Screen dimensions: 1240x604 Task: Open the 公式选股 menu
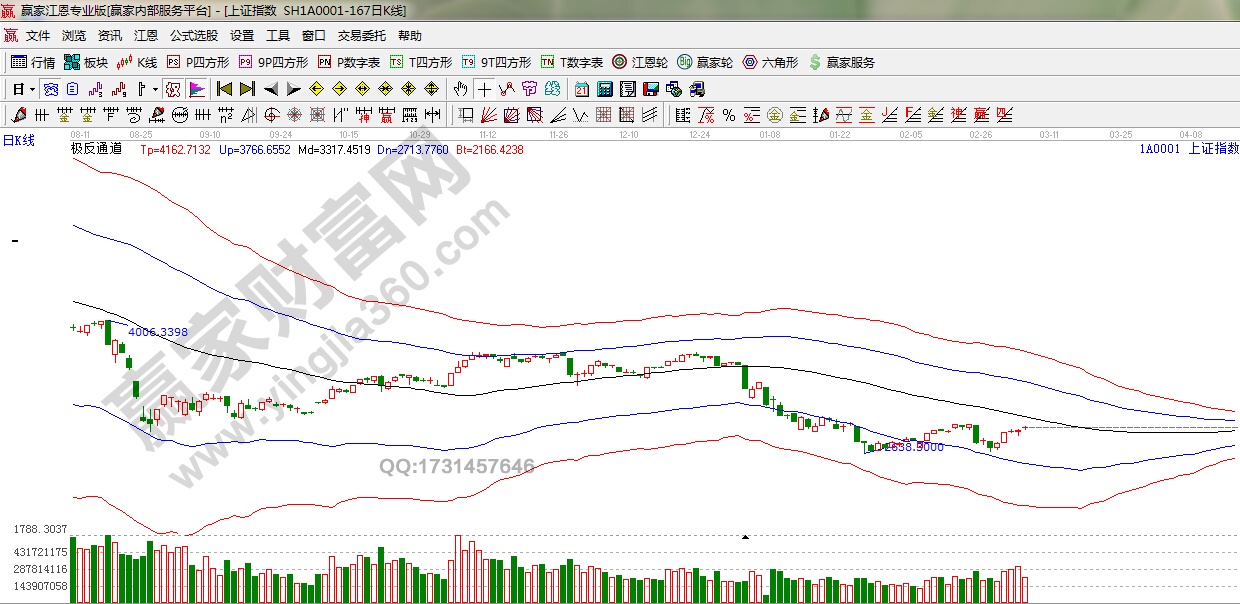193,35
